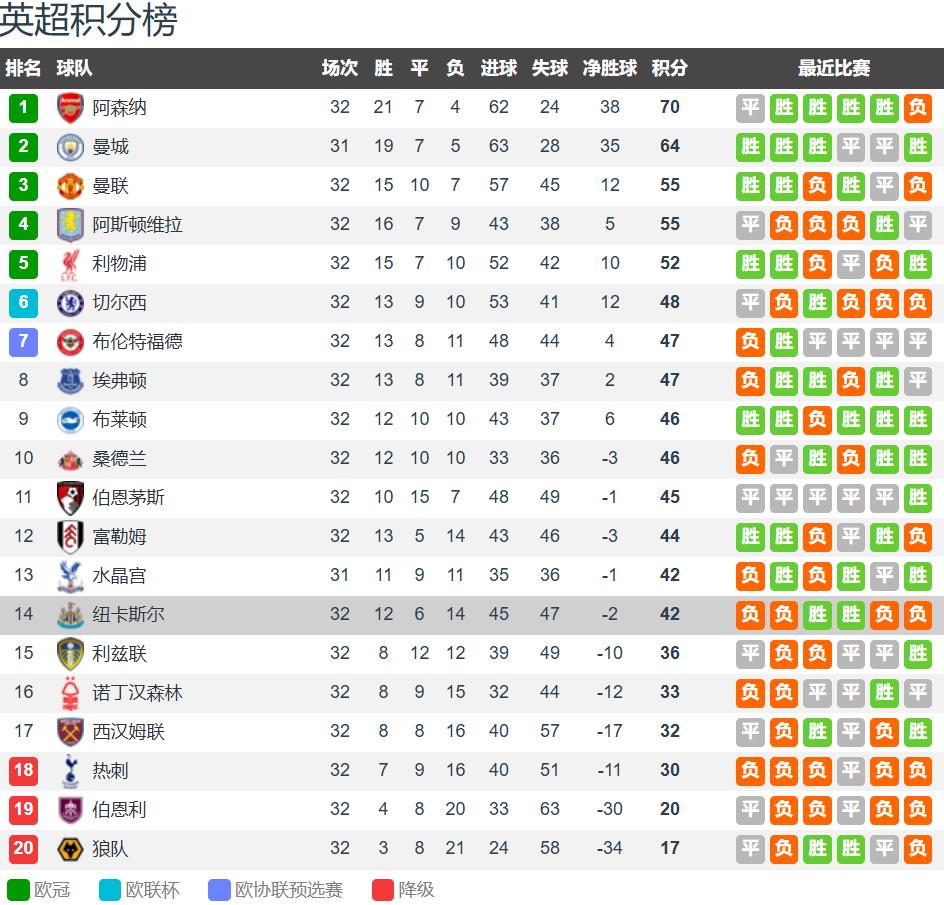Click the Brighton (布莱顿) club logo
944x905 pixels.
click(x=70, y=419)
